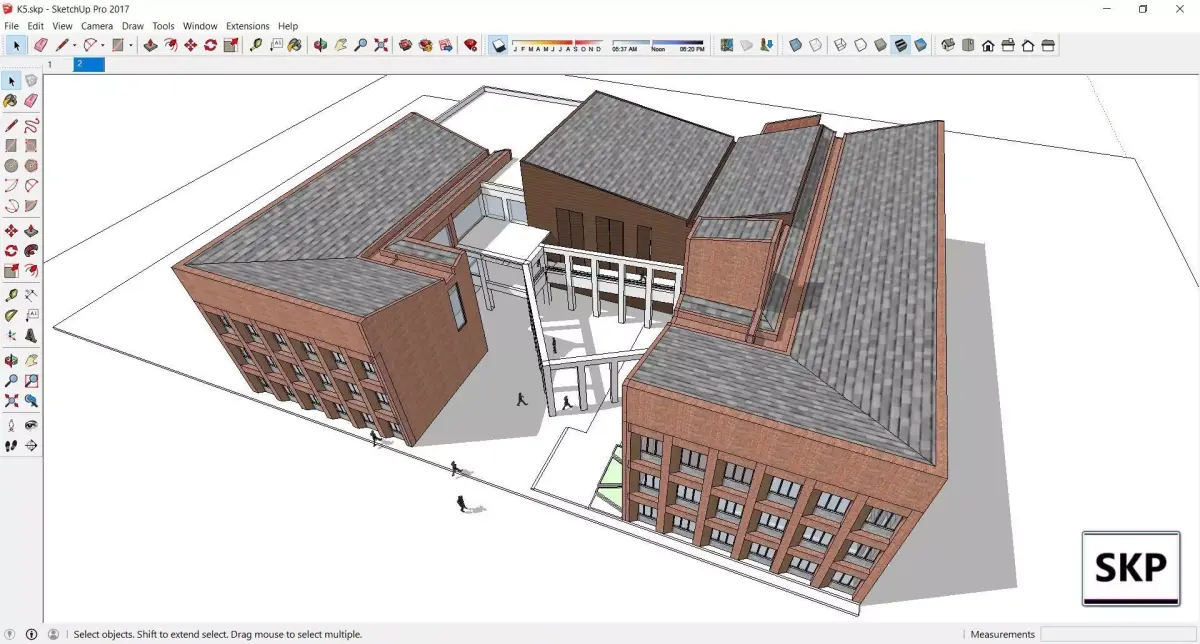Select the Pie arc tool
This screenshot has width=1200, height=644.
pyautogui.click(x=31, y=206)
